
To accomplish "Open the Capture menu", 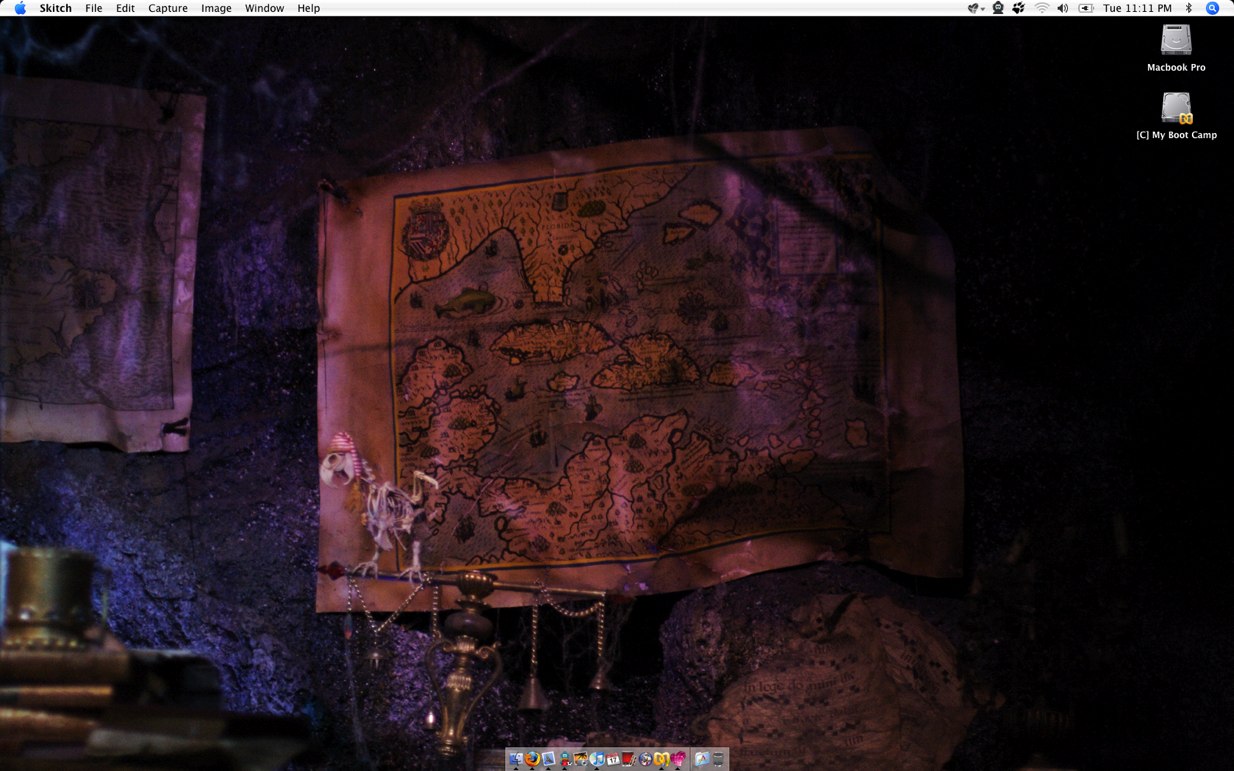I will (168, 8).
